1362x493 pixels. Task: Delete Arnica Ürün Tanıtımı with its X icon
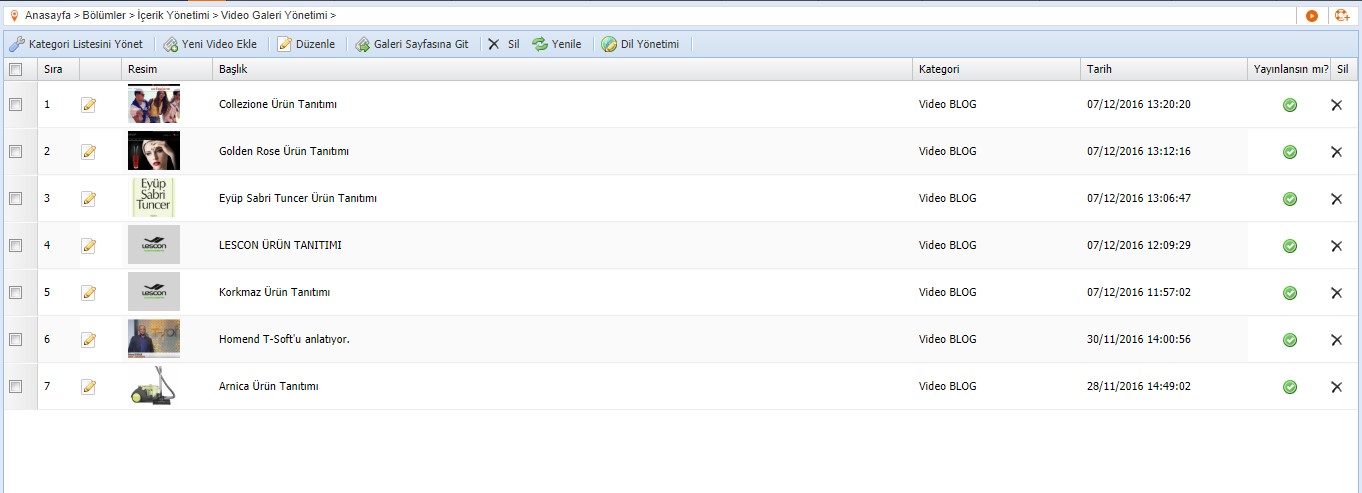[1336, 387]
